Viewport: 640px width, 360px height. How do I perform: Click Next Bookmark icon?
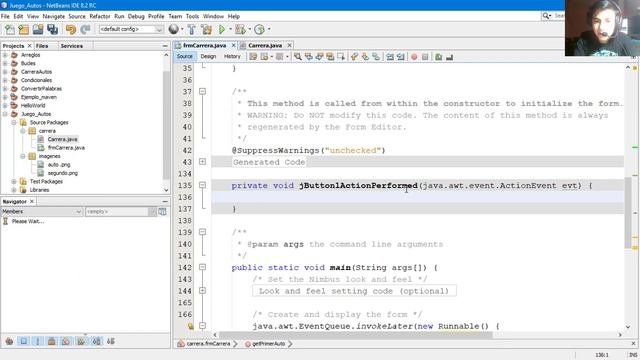[x=365, y=57]
